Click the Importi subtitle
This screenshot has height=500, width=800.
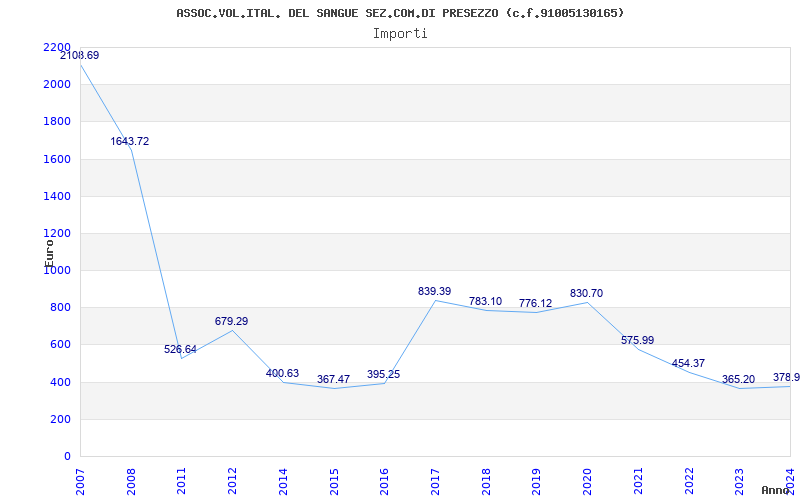[400, 34]
